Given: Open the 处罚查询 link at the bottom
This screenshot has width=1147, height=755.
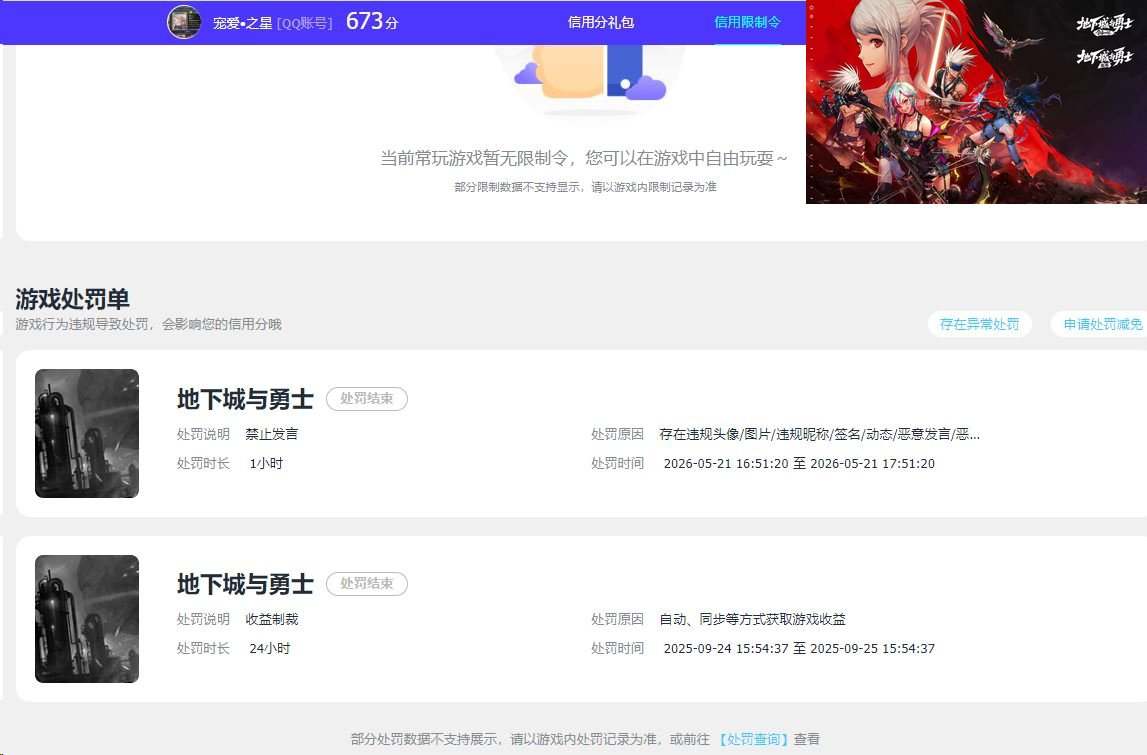Looking at the screenshot, I should pos(753,739).
